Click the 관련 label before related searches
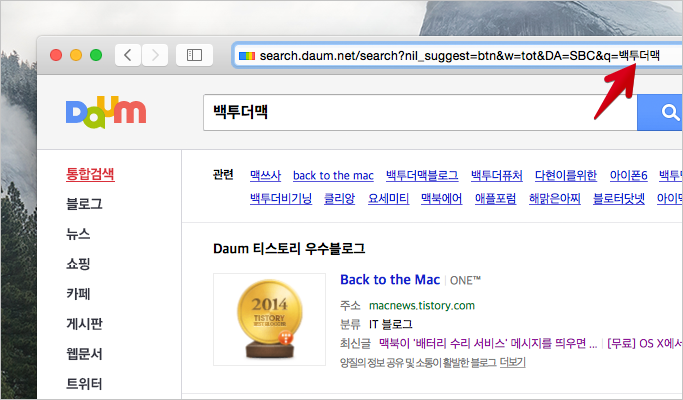The width and height of the screenshot is (683, 400). point(223,174)
